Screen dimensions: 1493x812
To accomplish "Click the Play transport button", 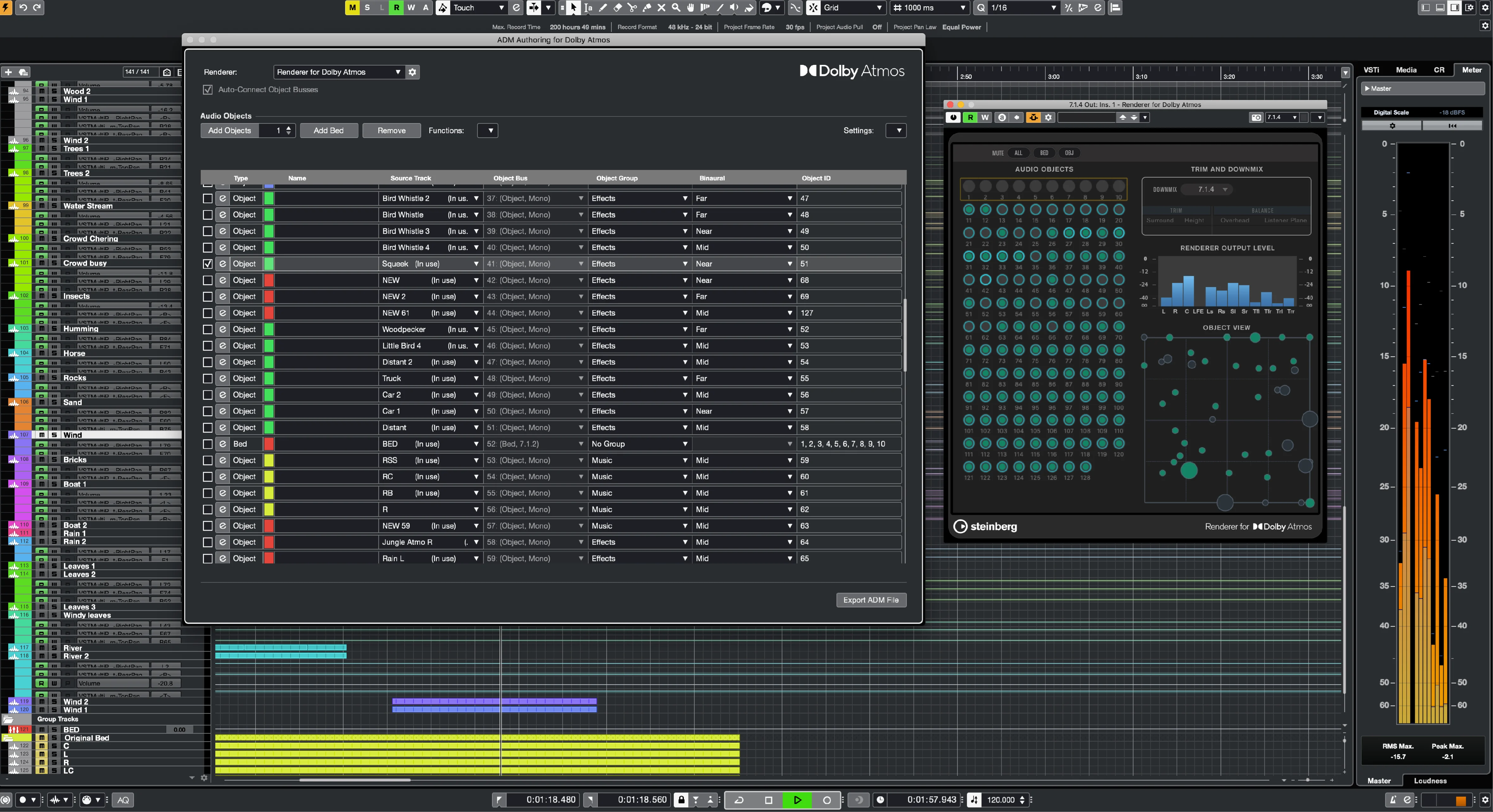I will click(798, 800).
